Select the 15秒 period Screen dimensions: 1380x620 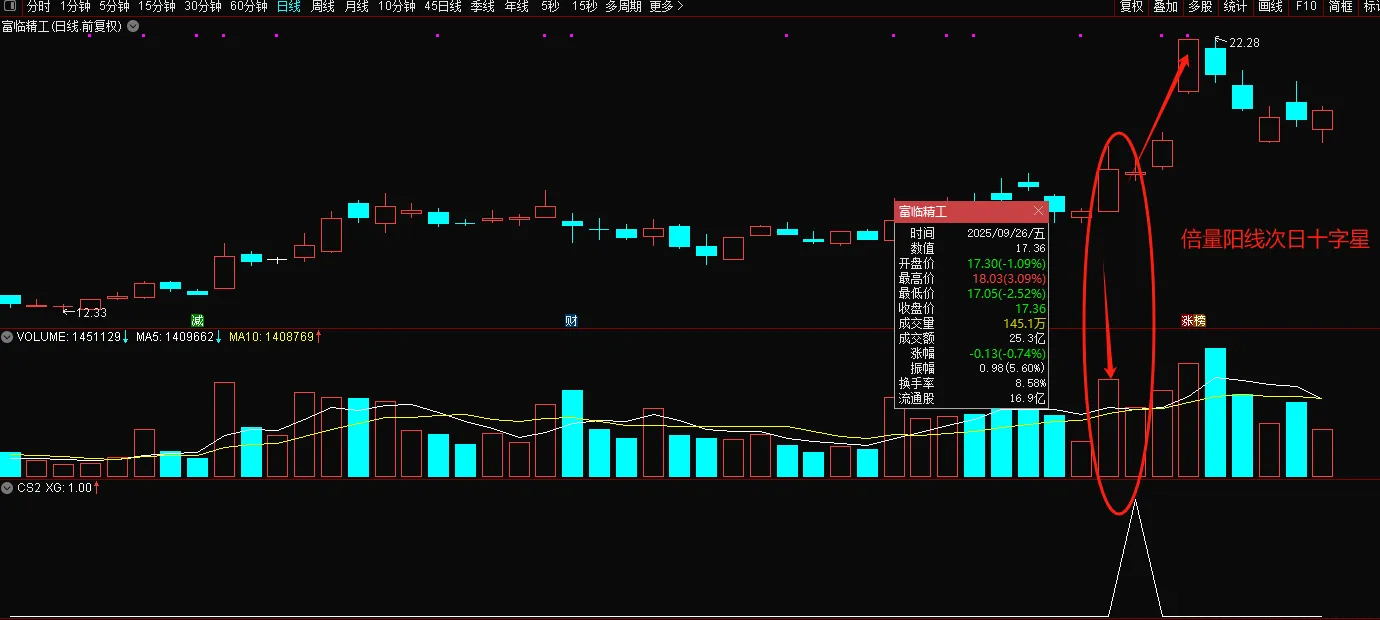[x=585, y=6]
